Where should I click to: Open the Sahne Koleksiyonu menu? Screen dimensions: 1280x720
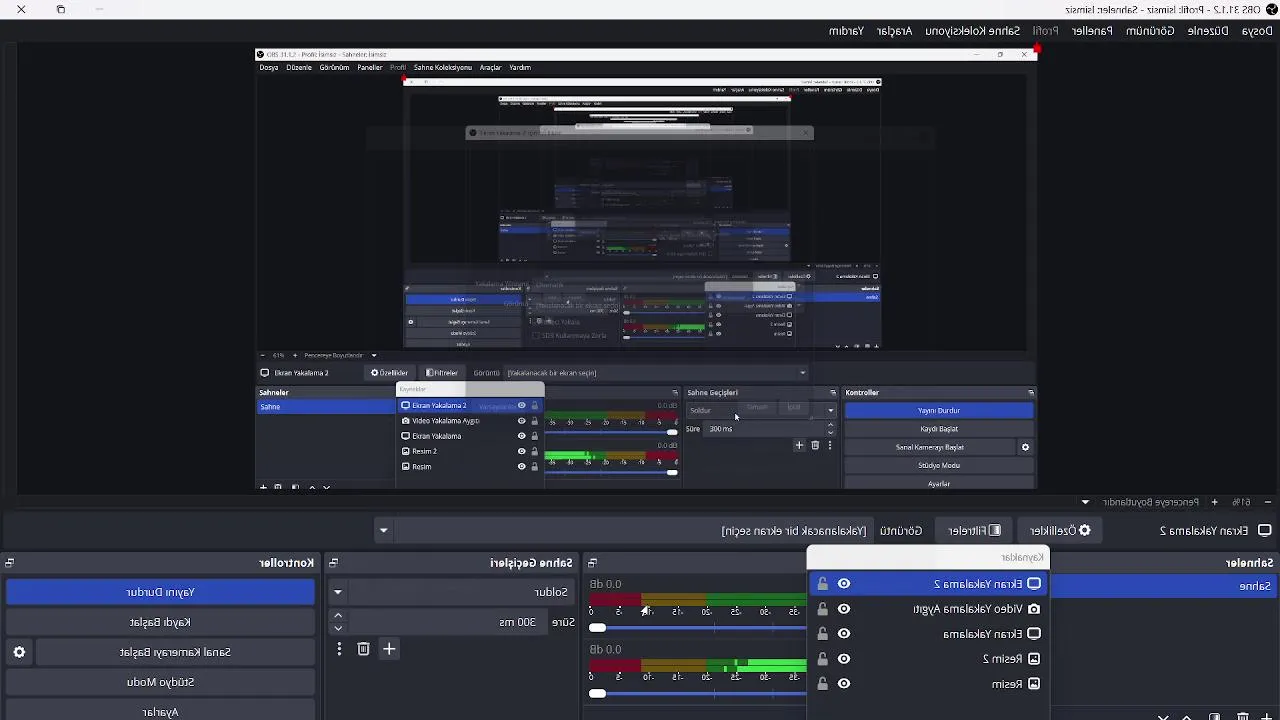pyautogui.click(x=972, y=31)
